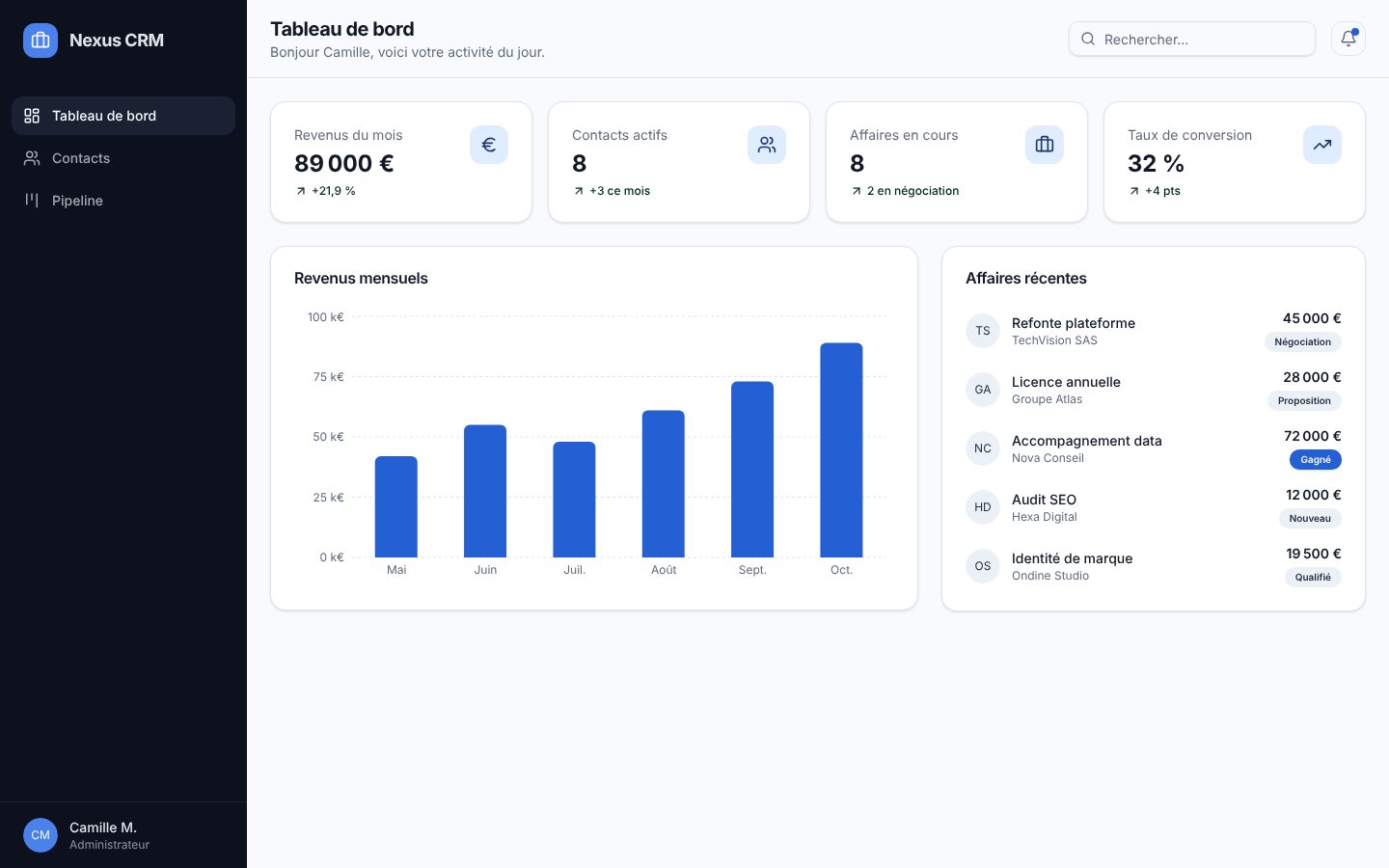Viewport: 1389px width, 868px height.
Task: Click the Proposition status badge
Action: tap(1304, 400)
